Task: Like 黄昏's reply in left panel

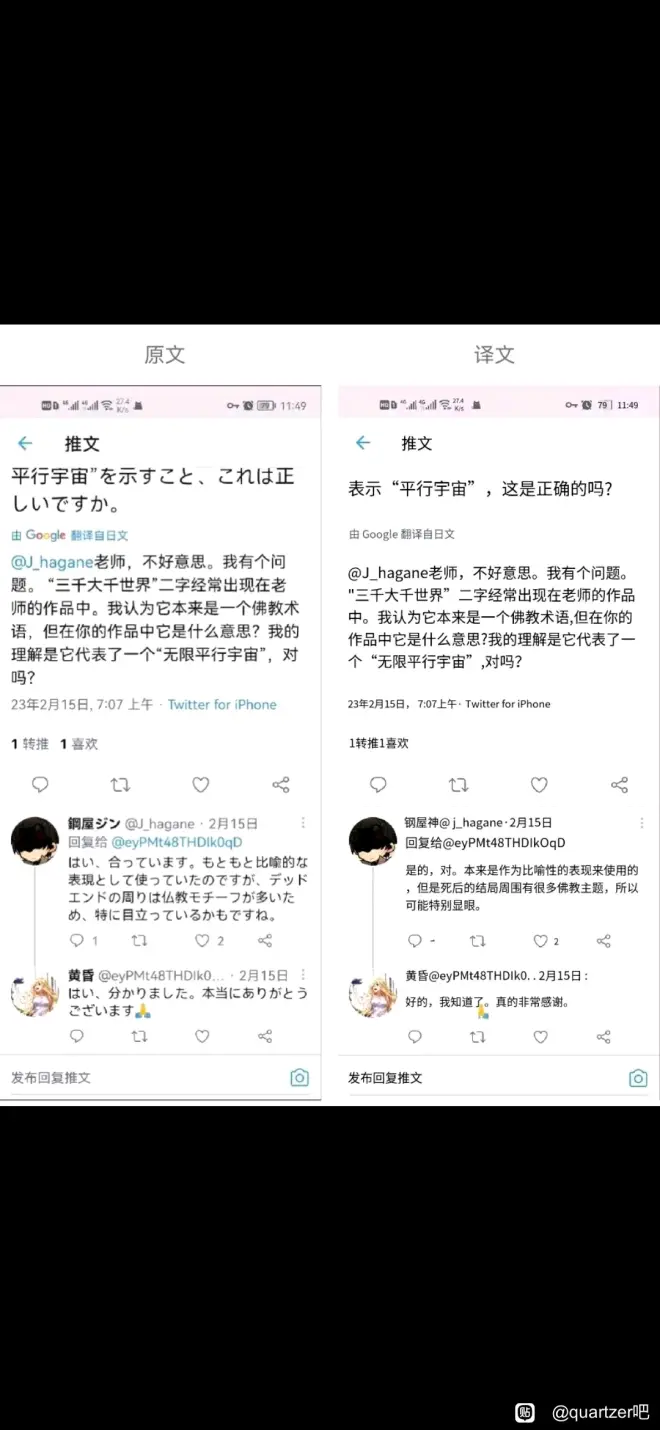Action: click(x=202, y=1037)
